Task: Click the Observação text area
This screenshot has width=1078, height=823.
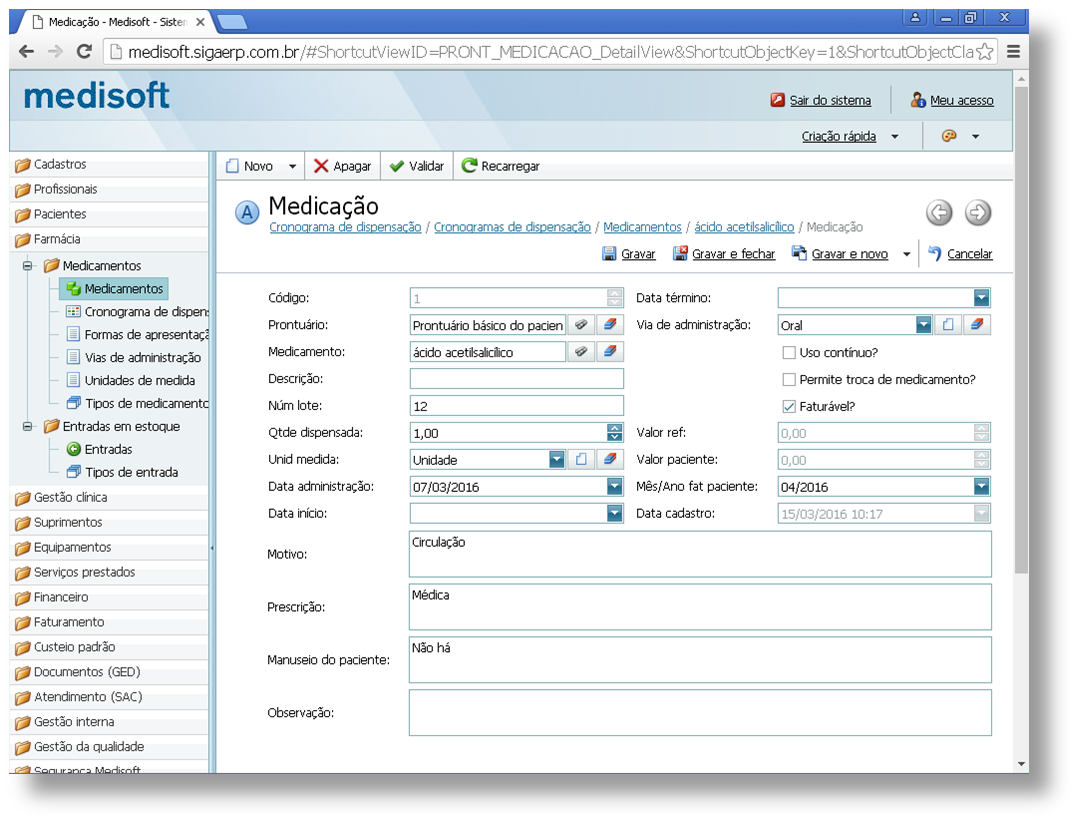Action: (700, 713)
